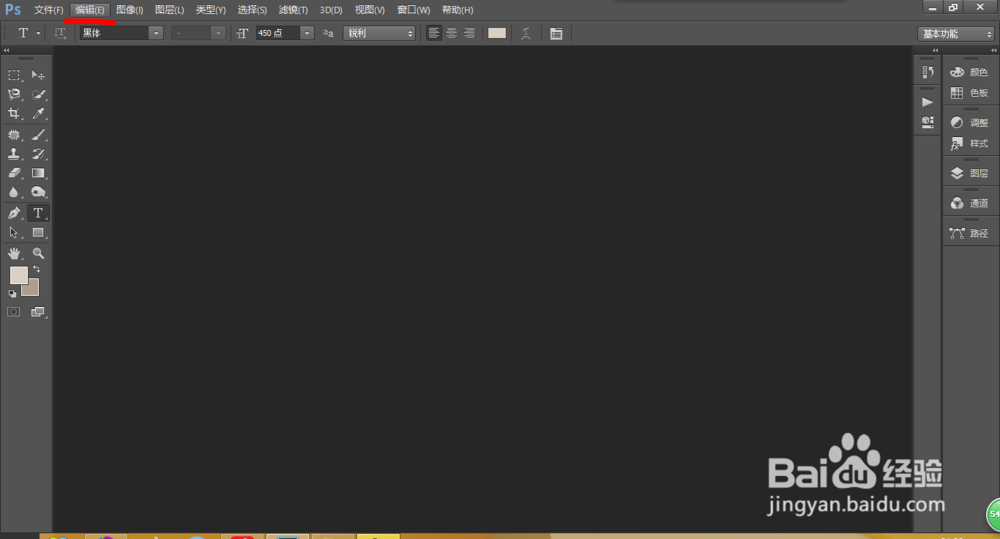Select the Pen tool
Viewport: 1000px width, 539px height.
pyautogui.click(x=13, y=213)
